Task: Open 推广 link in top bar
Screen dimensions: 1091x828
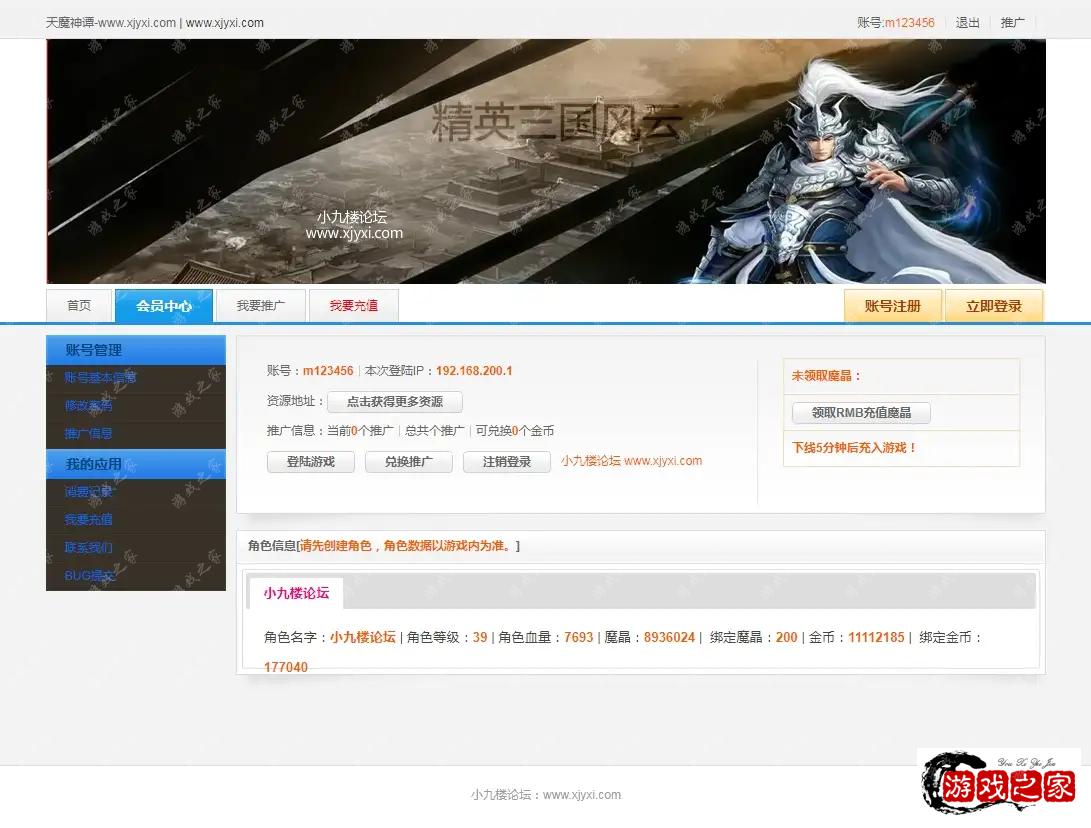Action: pyautogui.click(x=1013, y=22)
